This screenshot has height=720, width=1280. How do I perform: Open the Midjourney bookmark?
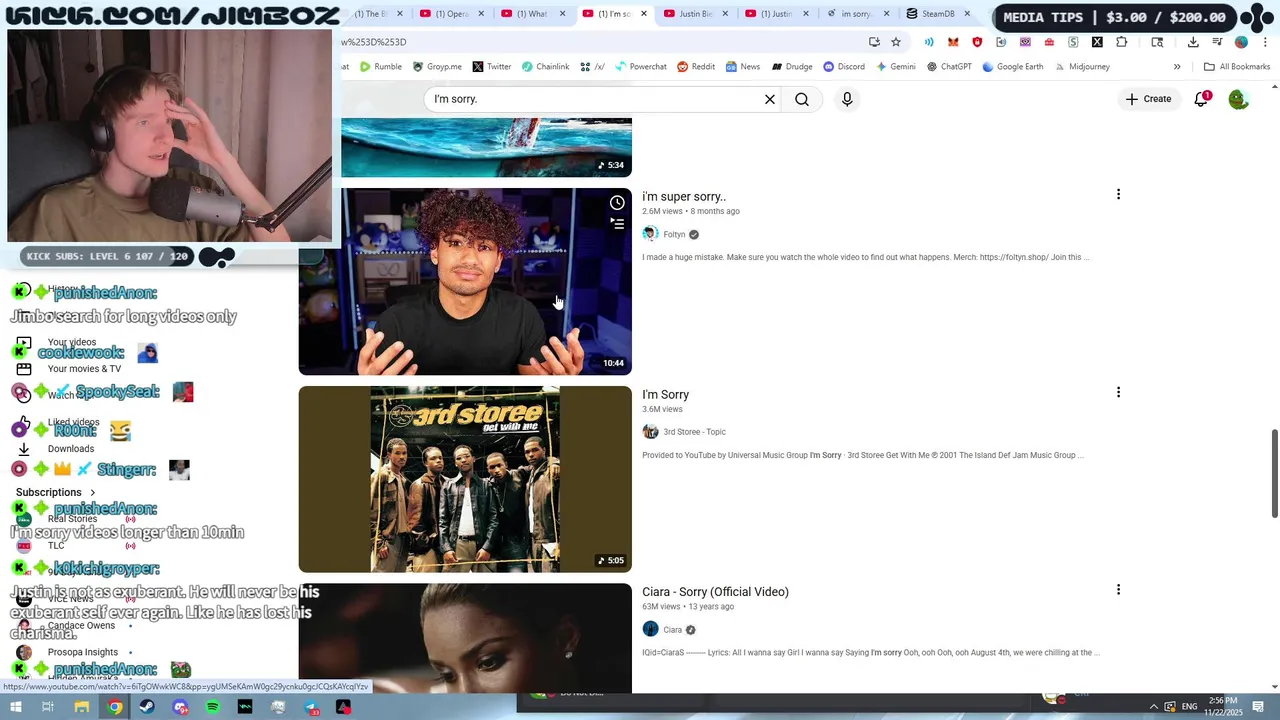coord(1081,67)
